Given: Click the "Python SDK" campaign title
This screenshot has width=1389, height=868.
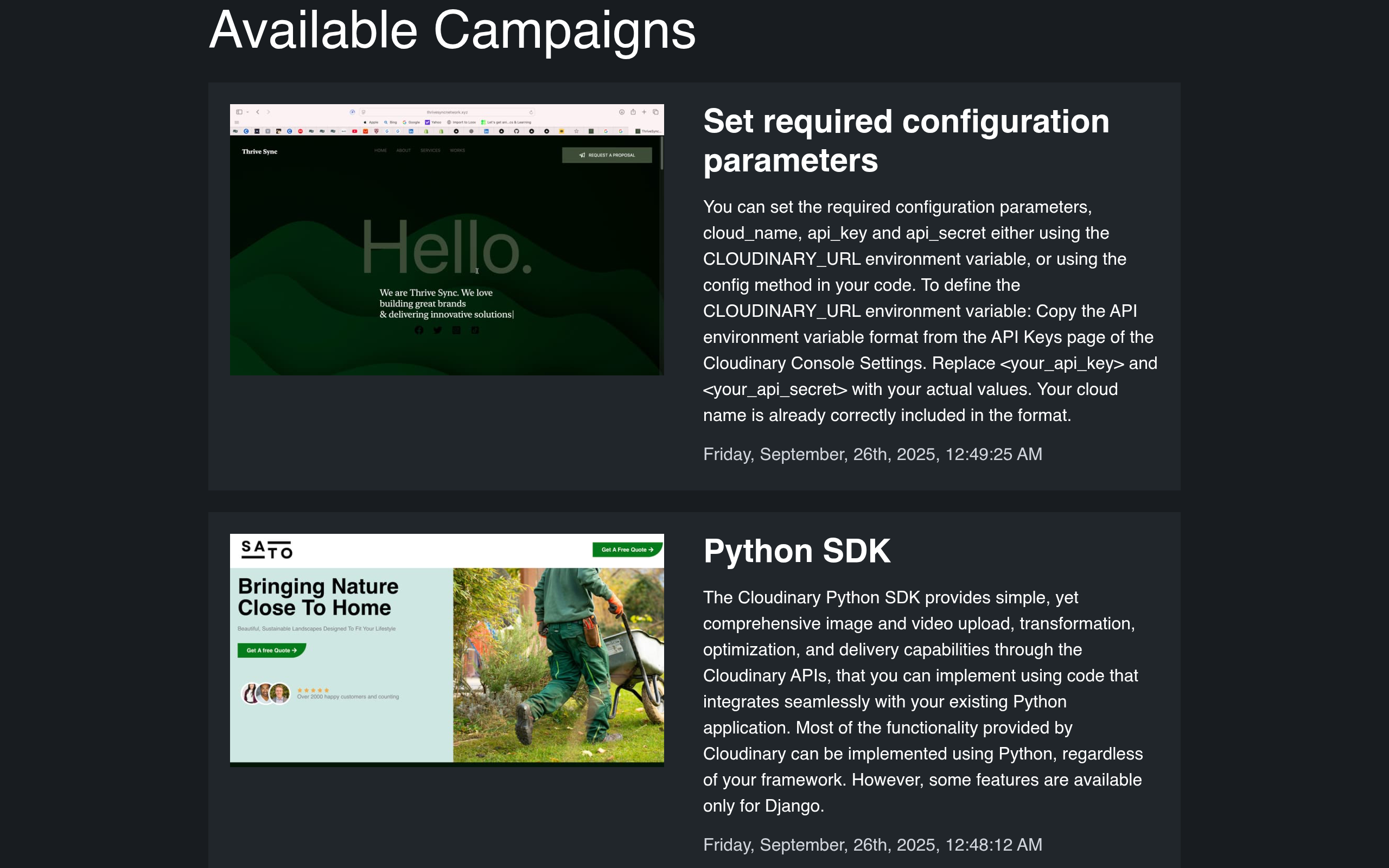Looking at the screenshot, I should [x=797, y=551].
